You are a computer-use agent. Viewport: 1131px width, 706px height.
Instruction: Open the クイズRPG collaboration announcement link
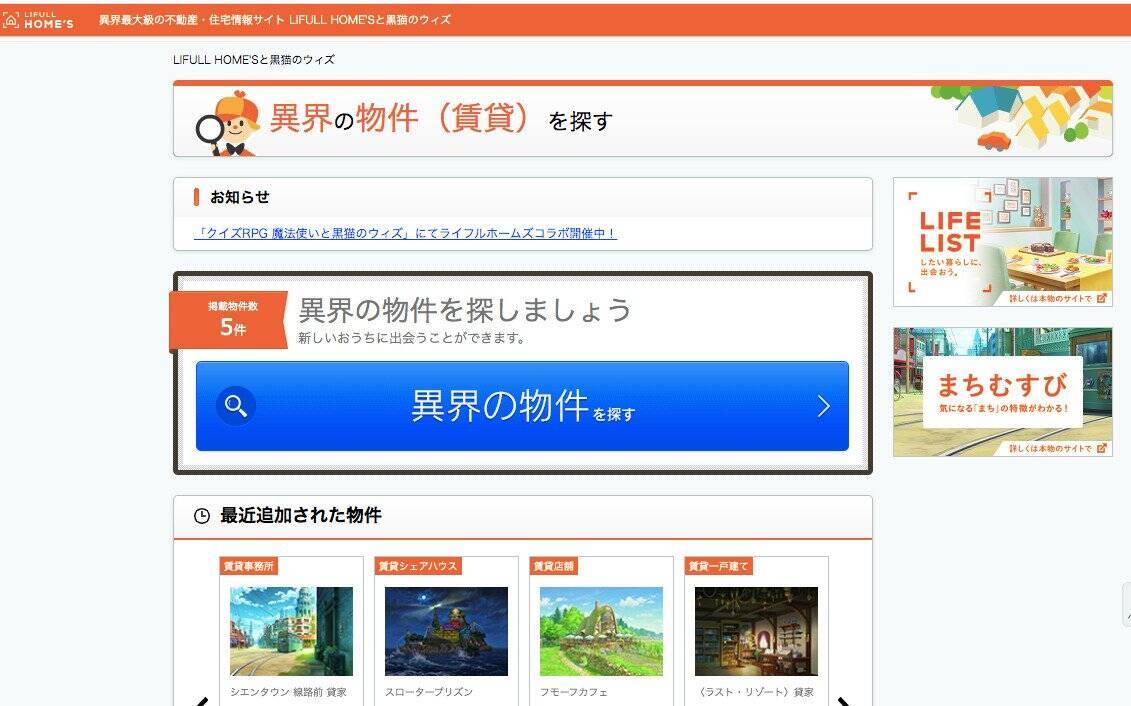405,234
